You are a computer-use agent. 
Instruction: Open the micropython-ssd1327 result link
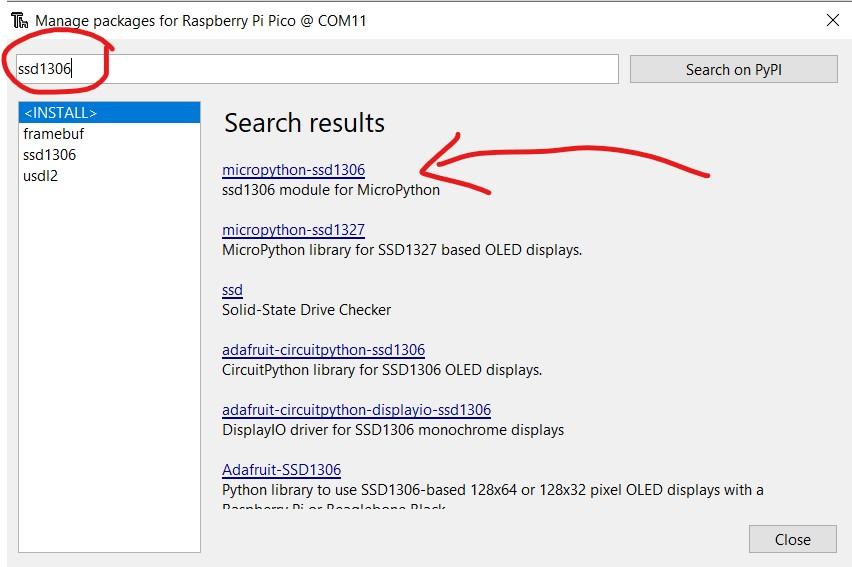(x=293, y=229)
